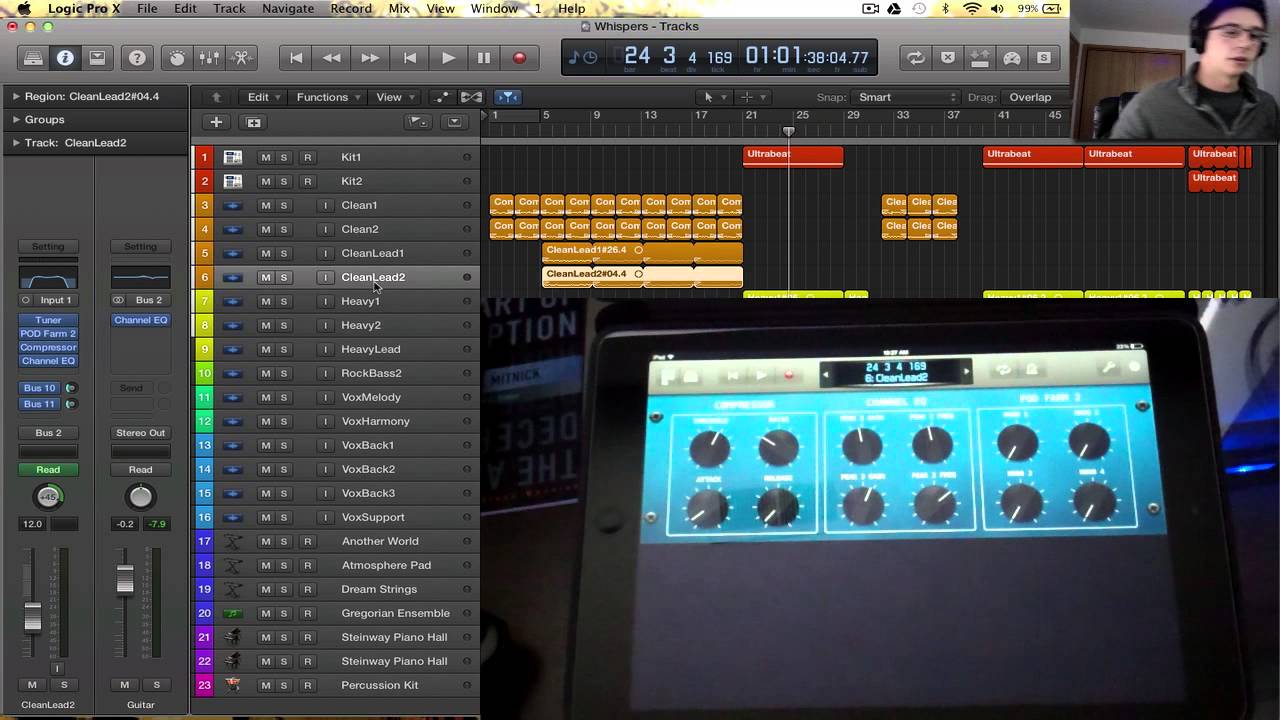The width and height of the screenshot is (1280, 720).
Task: Toggle the Catch playhead button
Action: pos(508,97)
